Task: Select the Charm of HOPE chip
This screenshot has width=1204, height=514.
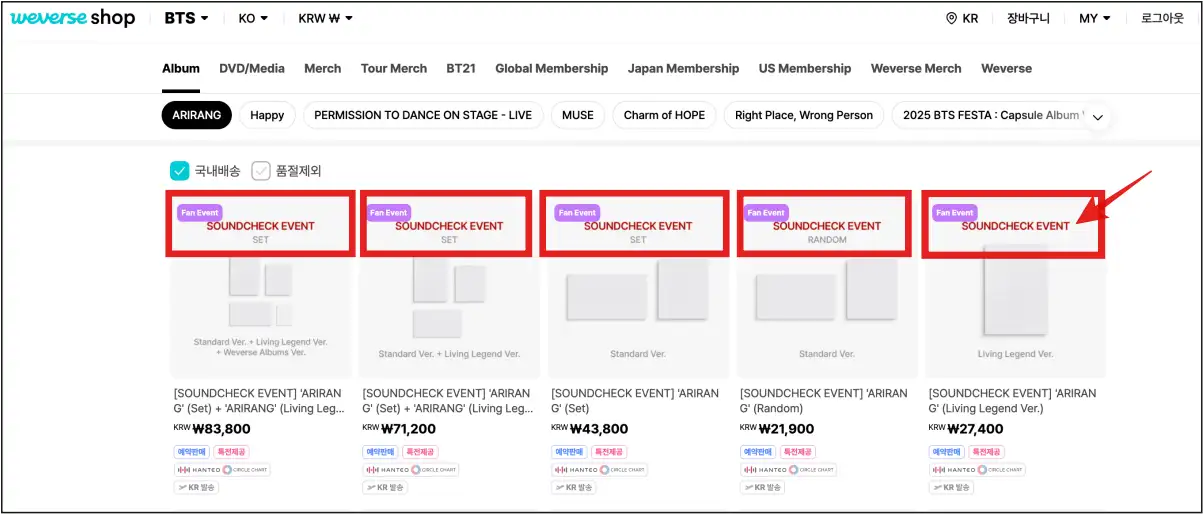Action: pos(664,115)
